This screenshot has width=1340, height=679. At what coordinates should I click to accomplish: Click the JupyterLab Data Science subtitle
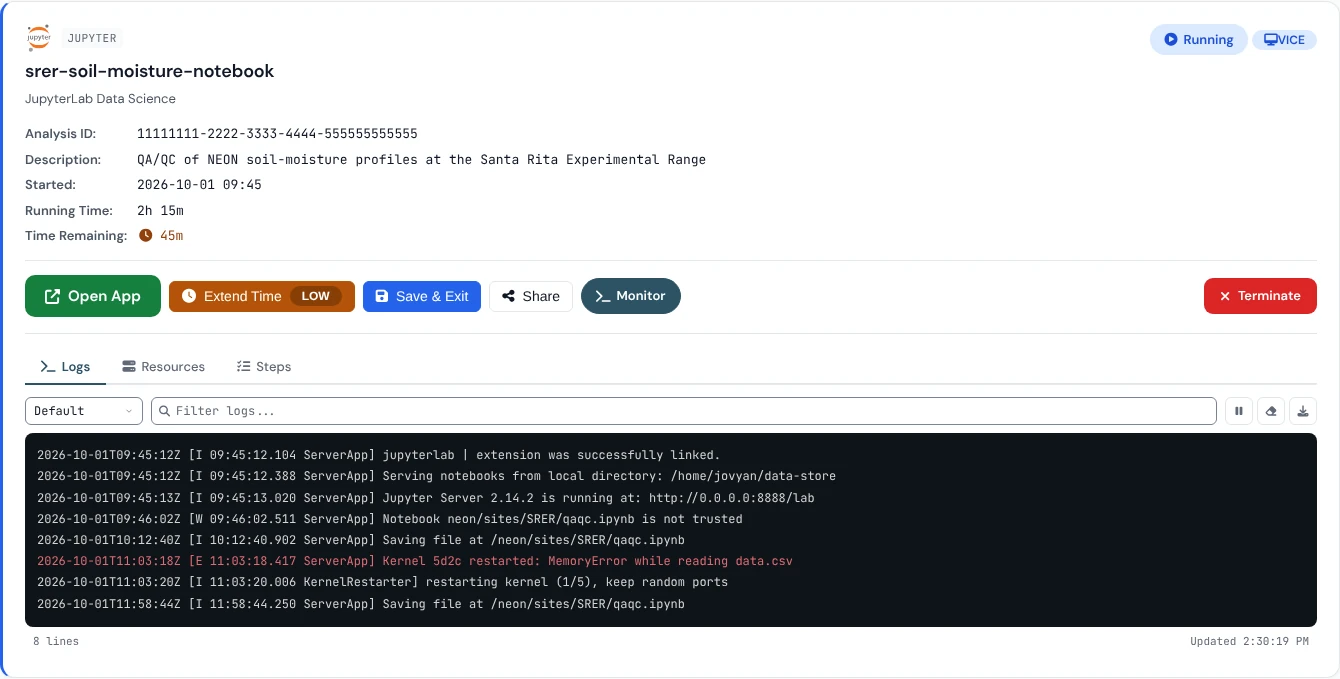[x=100, y=99]
